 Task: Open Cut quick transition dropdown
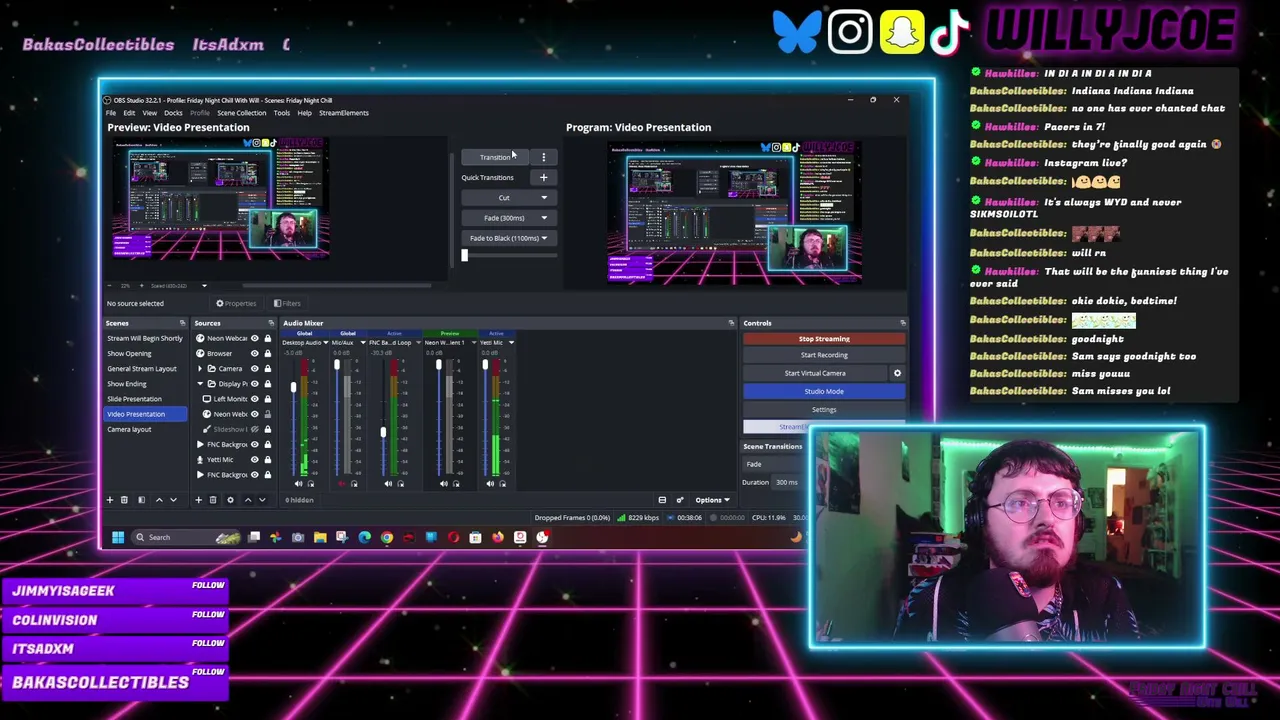[x=544, y=198]
